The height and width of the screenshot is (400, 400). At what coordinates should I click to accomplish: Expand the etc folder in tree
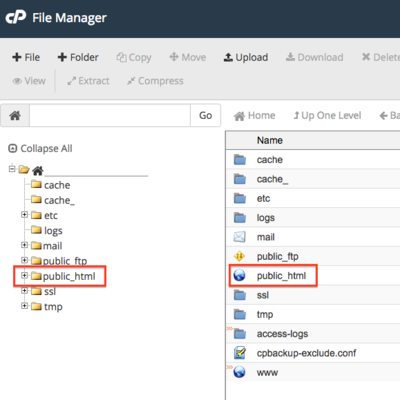point(24,215)
